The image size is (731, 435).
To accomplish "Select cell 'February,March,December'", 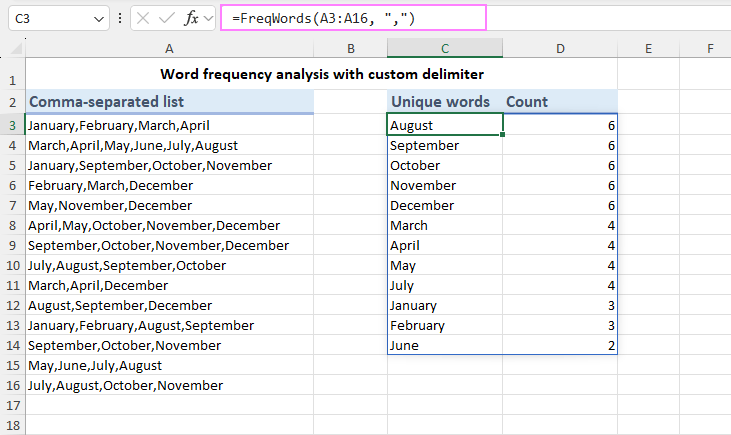I will [170, 186].
